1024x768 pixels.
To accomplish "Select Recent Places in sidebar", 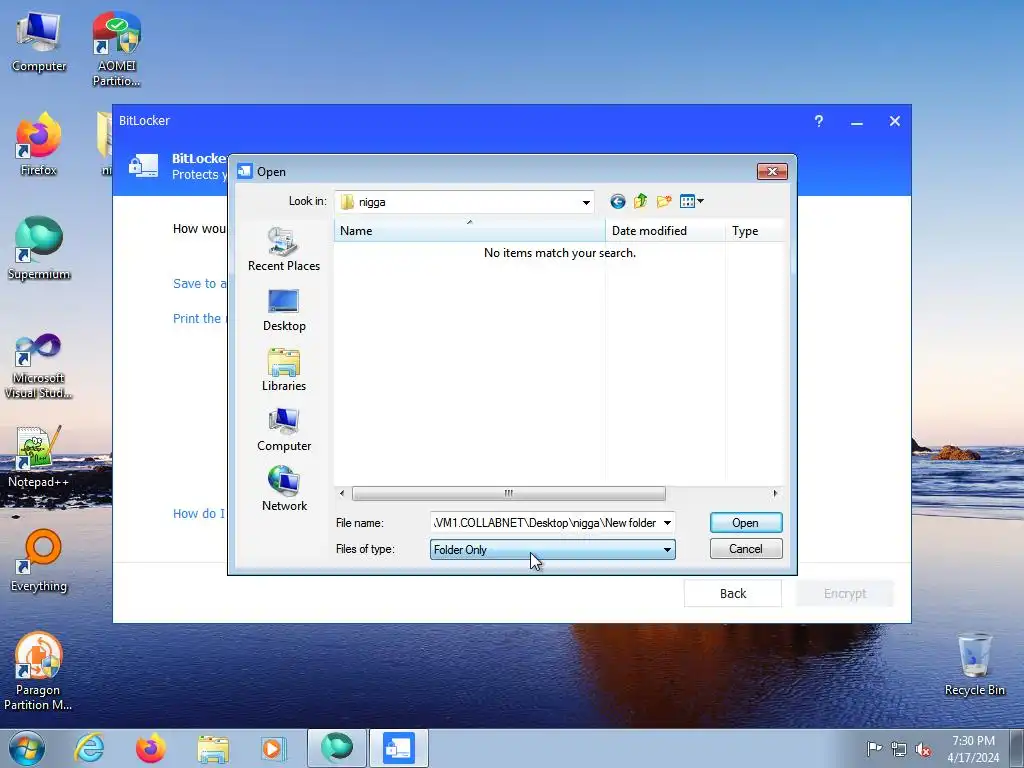I will pos(284,249).
